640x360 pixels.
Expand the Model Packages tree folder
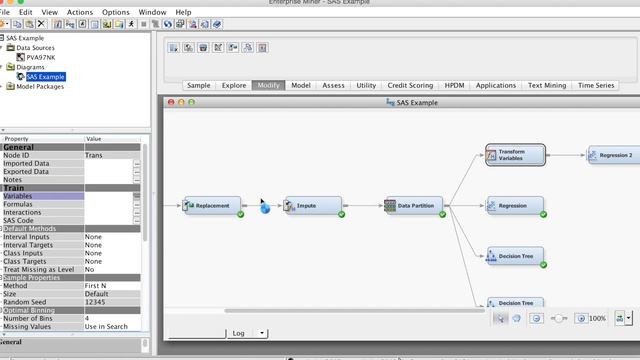pos(2,87)
